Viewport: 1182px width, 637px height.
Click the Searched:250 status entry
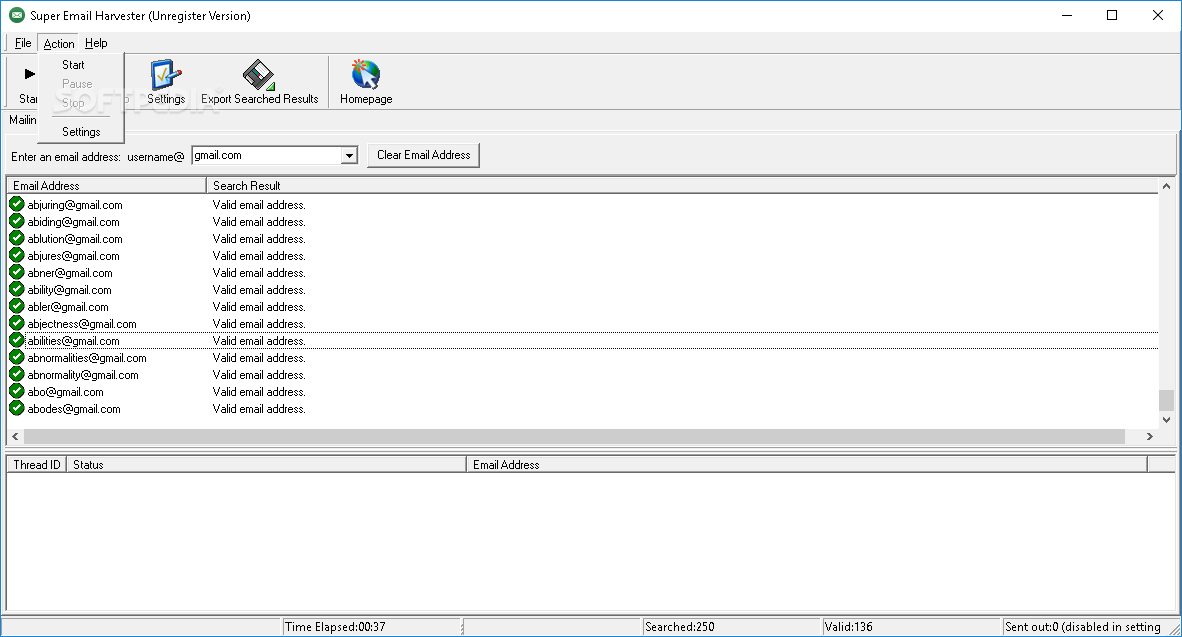pos(730,626)
